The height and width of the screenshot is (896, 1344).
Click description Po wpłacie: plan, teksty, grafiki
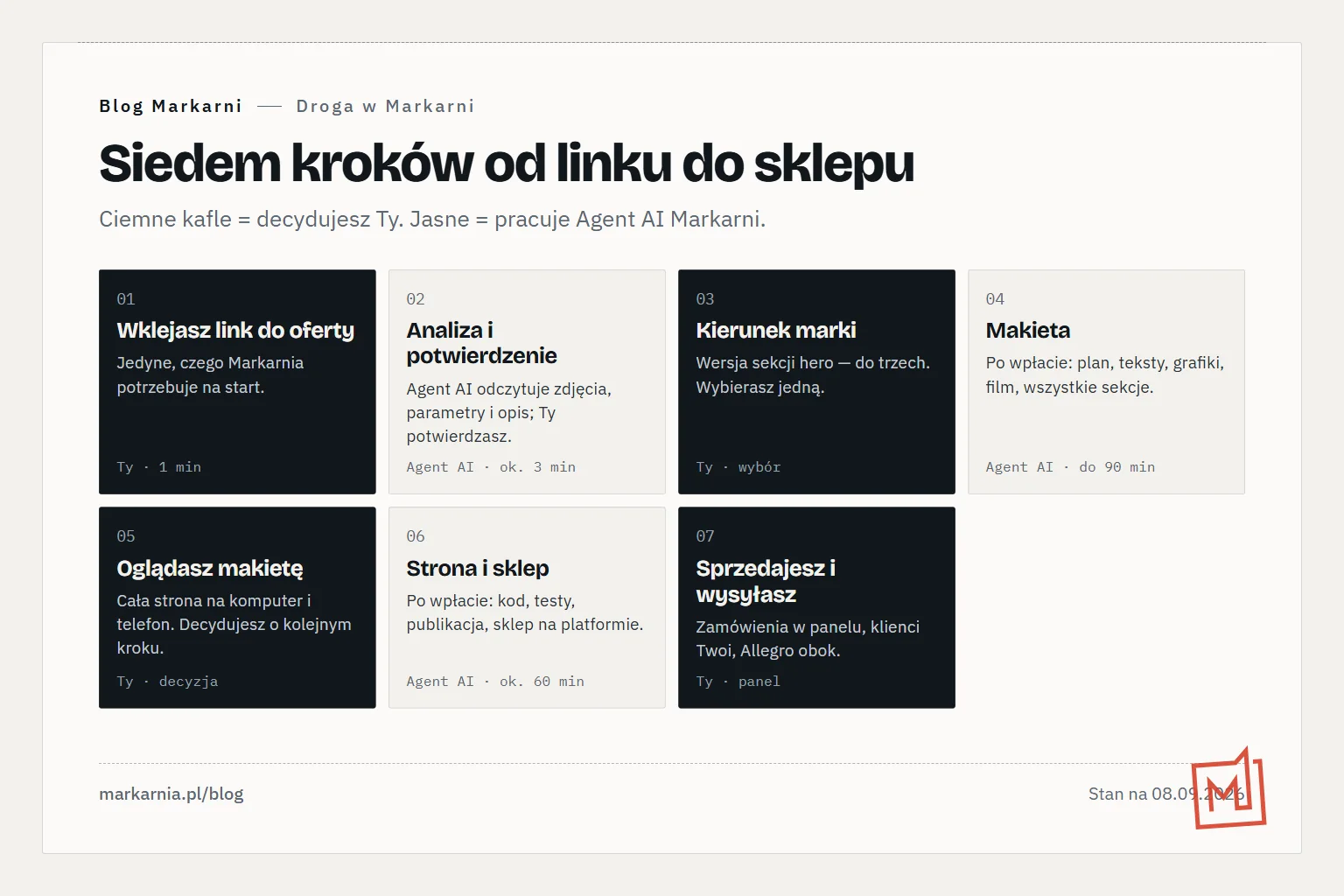pos(1105,375)
